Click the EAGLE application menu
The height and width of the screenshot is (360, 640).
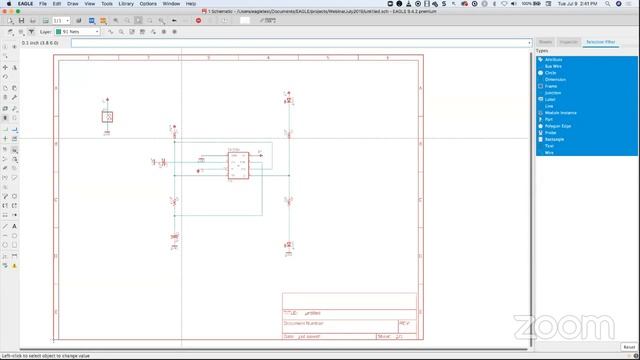25,4
